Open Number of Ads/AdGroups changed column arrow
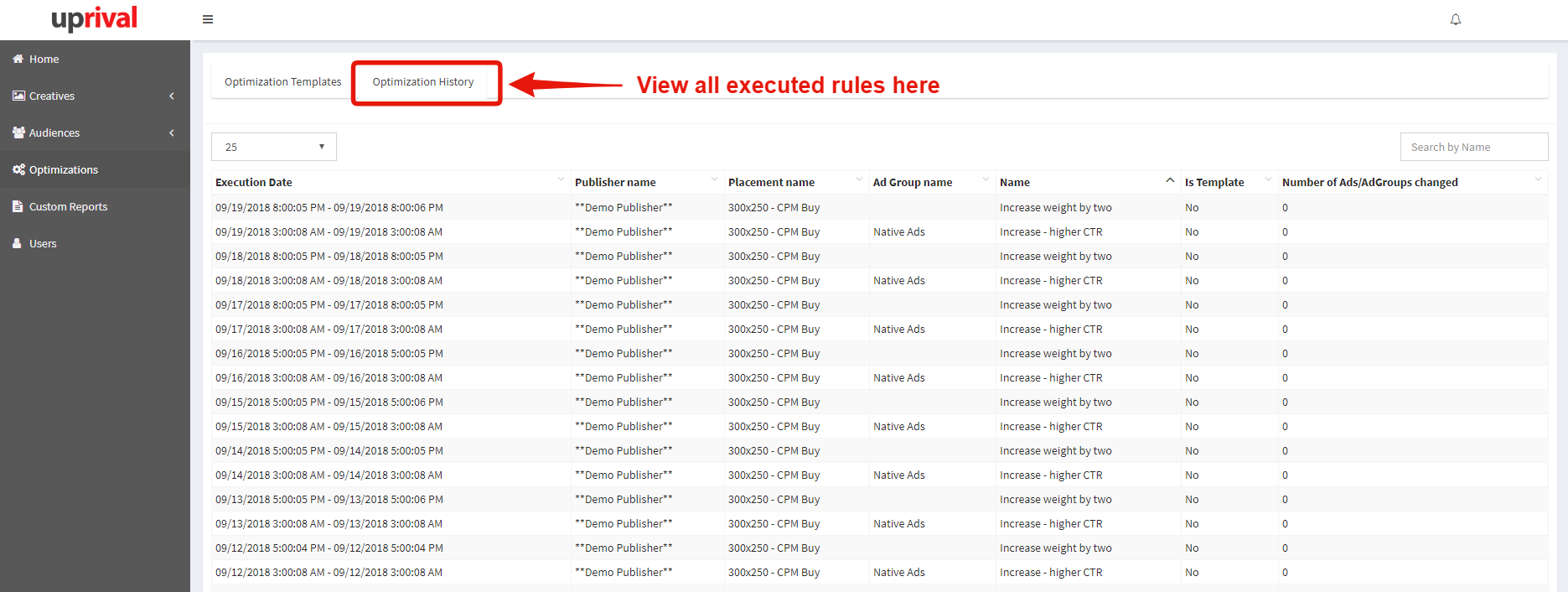 click(x=1538, y=179)
